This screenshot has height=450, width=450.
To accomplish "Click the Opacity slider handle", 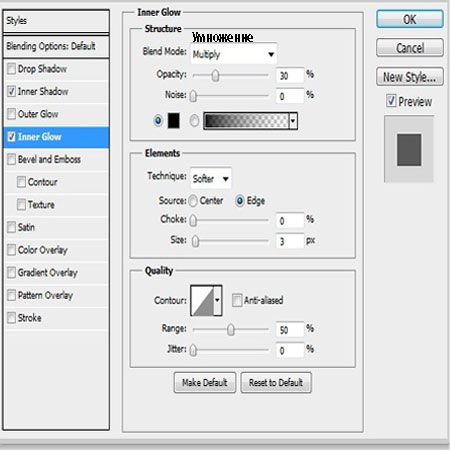I will click(215, 76).
